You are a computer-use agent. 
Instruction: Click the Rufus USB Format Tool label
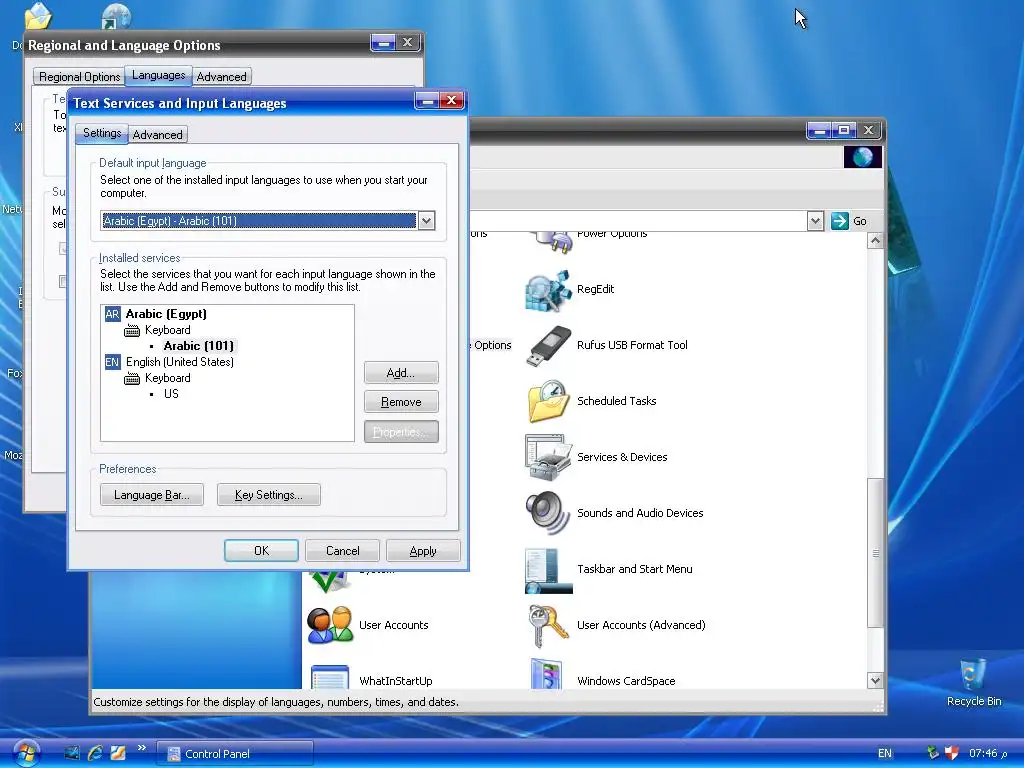click(632, 345)
